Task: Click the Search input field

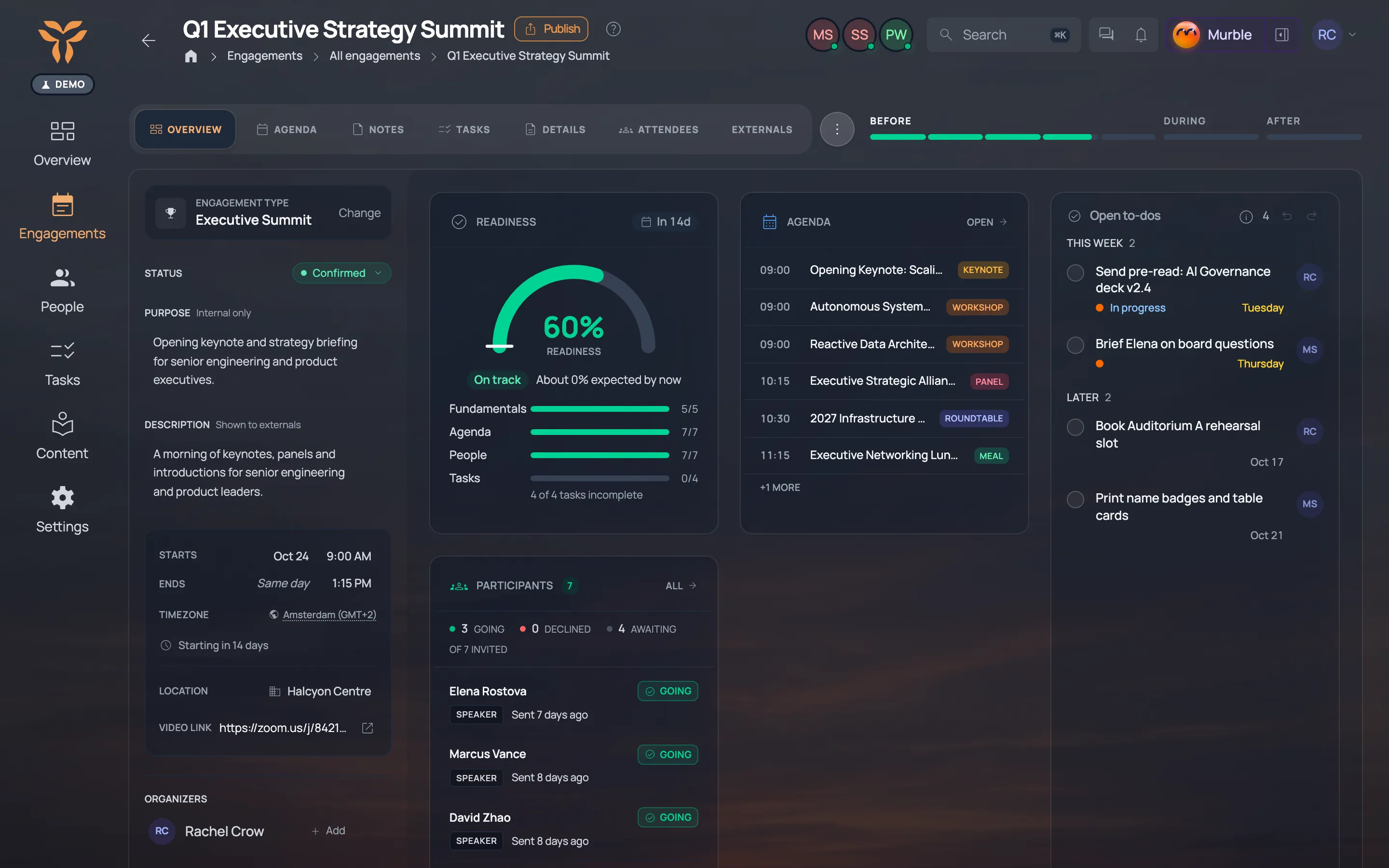Action: tap(1003, 34)
